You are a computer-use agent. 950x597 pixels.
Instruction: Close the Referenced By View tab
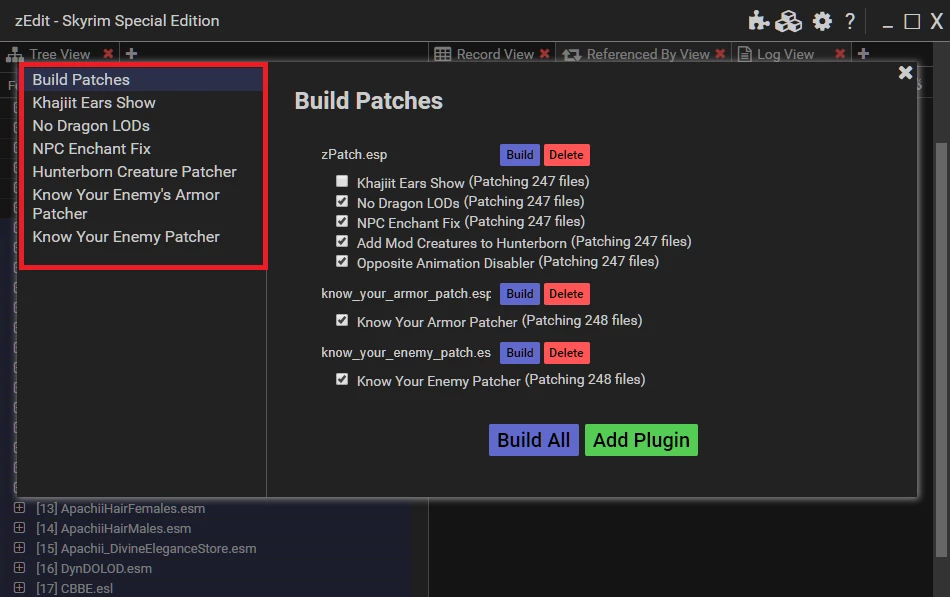(x=720, y=53)
